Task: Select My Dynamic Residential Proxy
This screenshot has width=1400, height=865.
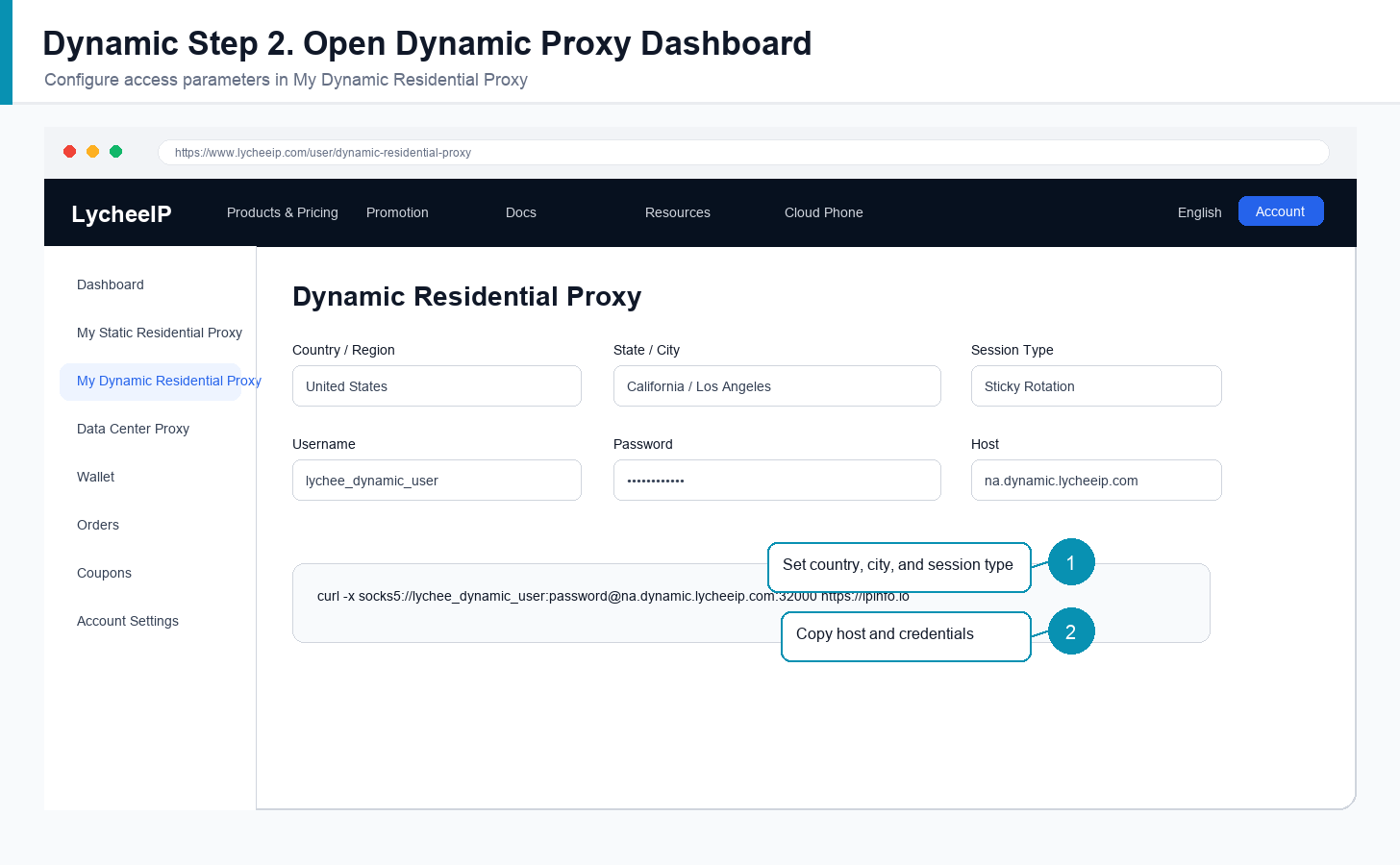Action: tap(151, 382)
